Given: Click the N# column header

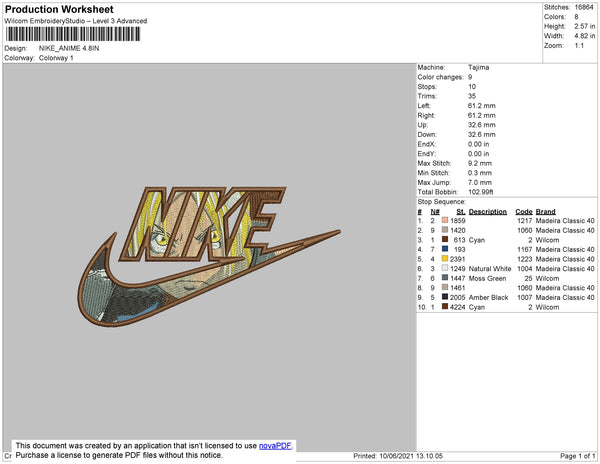Looking at the screenshot, I should pos(435,212).
